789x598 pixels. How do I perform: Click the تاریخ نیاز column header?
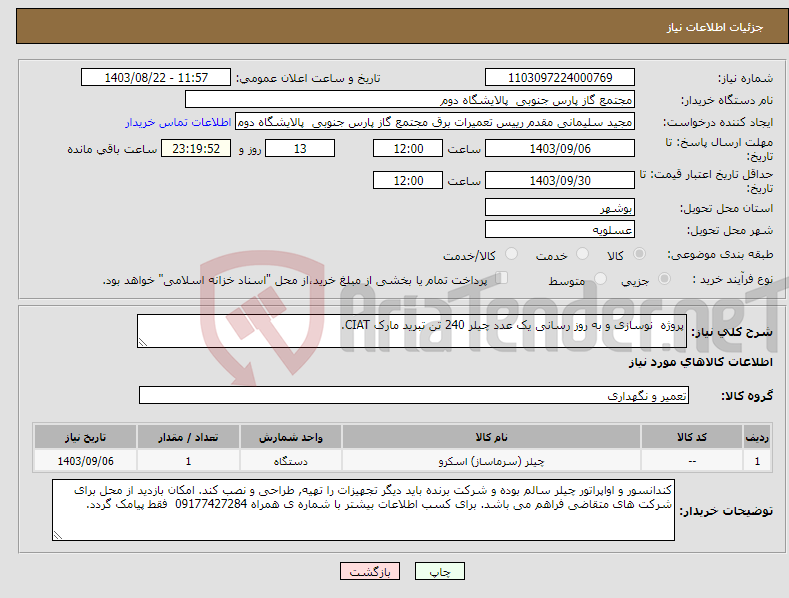(x=86, y=437)
